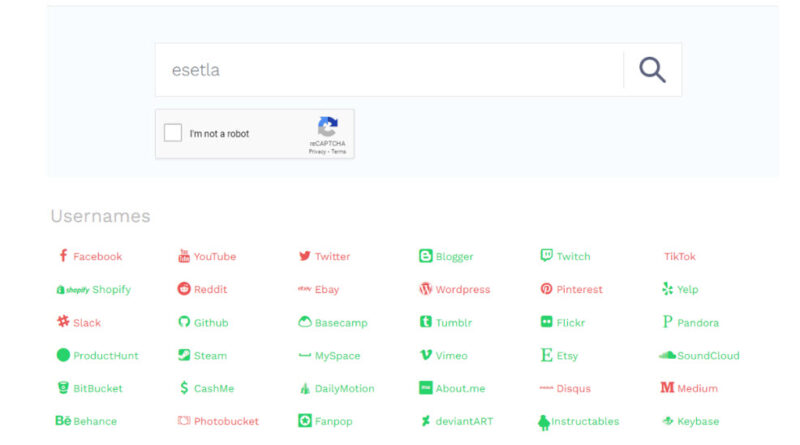800x445 pixels.
Task: Open the Disqus username link
Action: (x=573, y=388)
